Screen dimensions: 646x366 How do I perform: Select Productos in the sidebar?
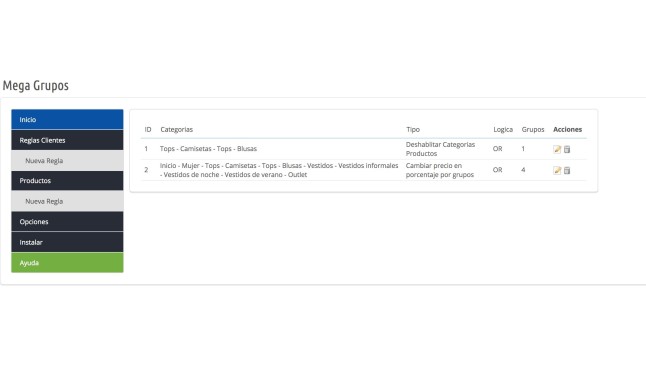pos(67,181)
